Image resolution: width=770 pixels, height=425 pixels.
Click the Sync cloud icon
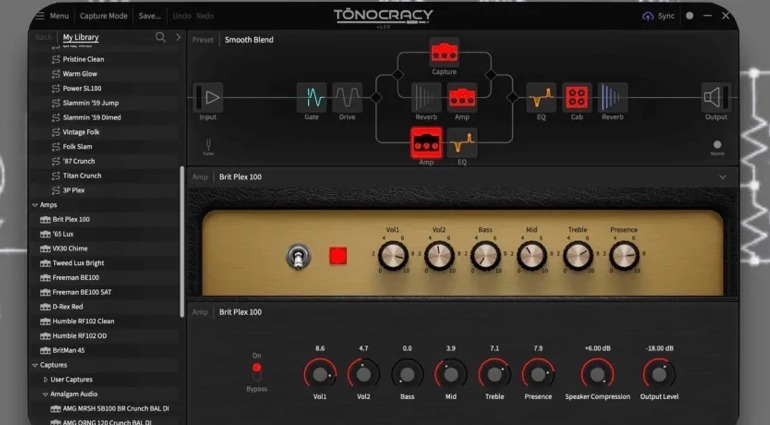point(648,16)
